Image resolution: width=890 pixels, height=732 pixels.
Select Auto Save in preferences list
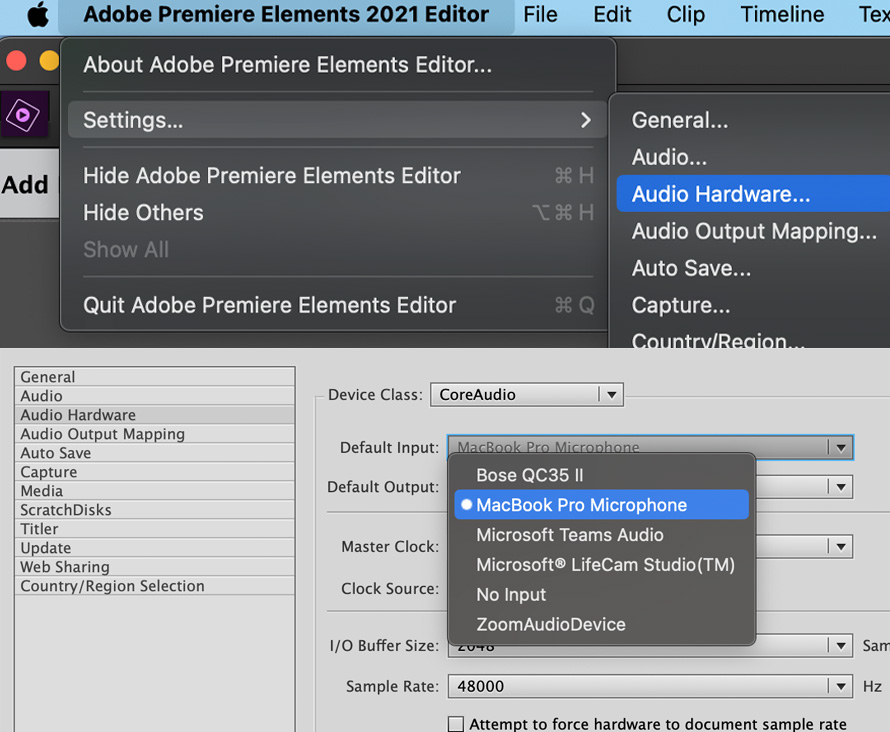[154, 453]
